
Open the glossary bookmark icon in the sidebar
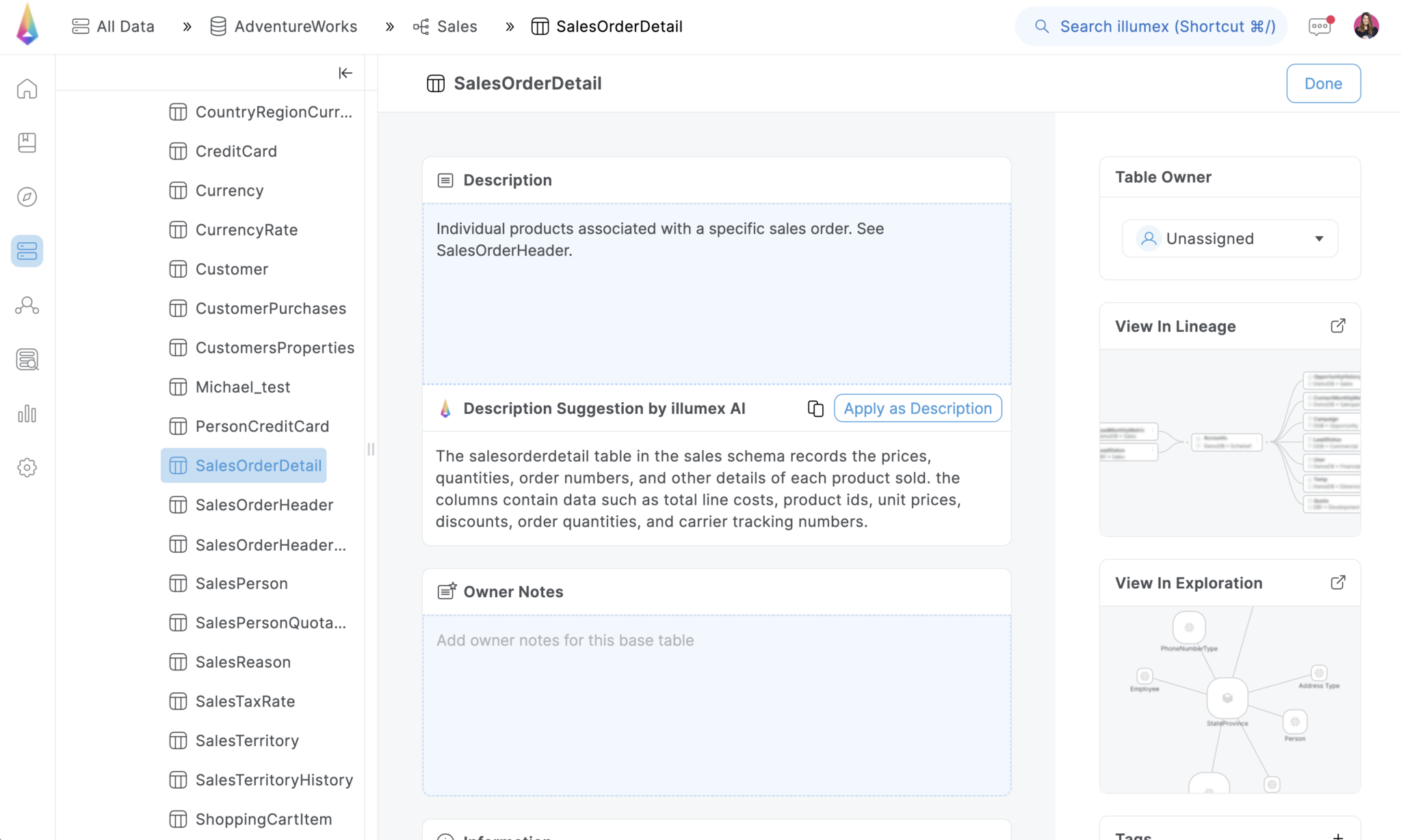point(27,142)
